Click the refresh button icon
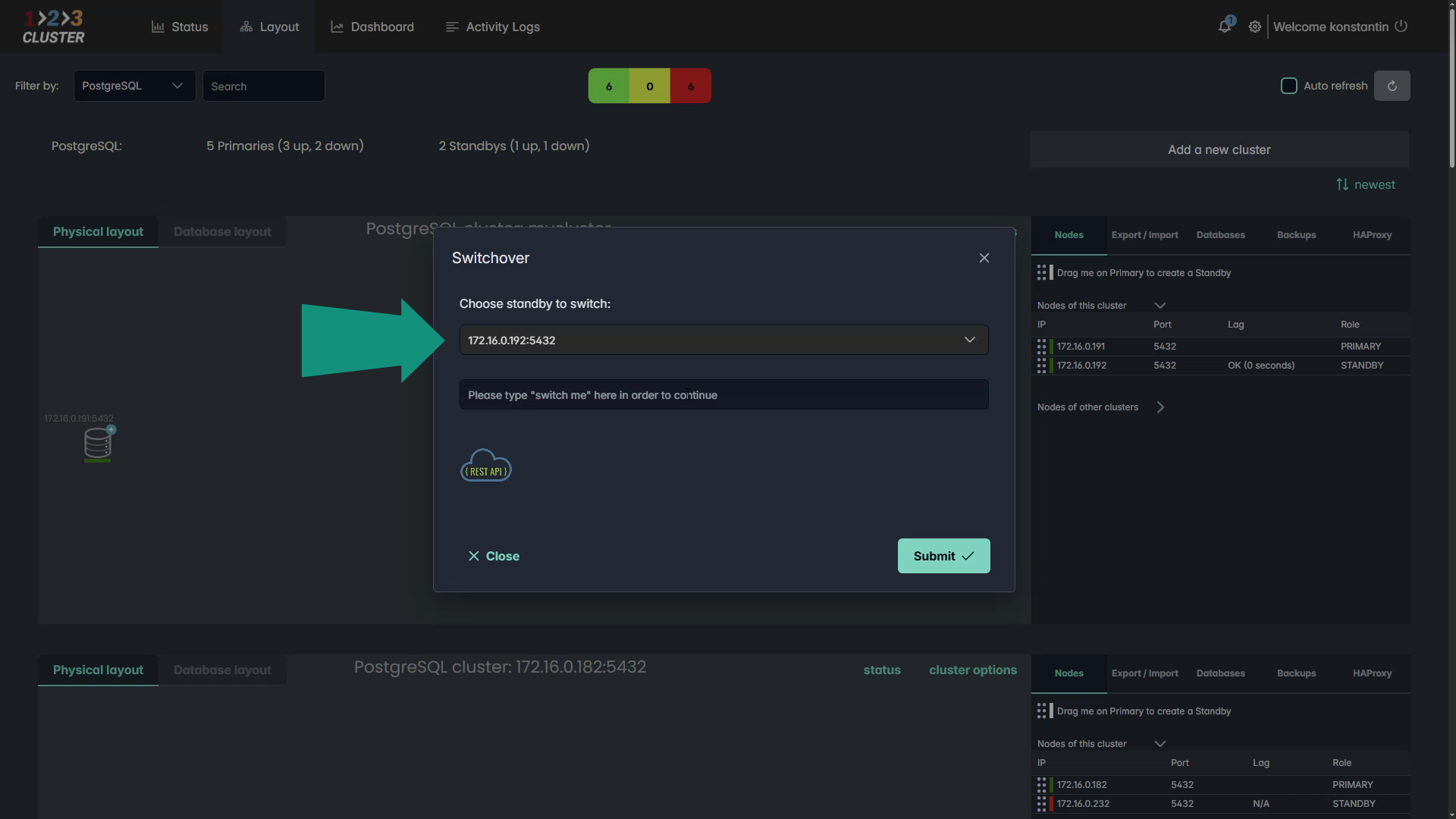 pyautogui.click(x=1392, y=86)
